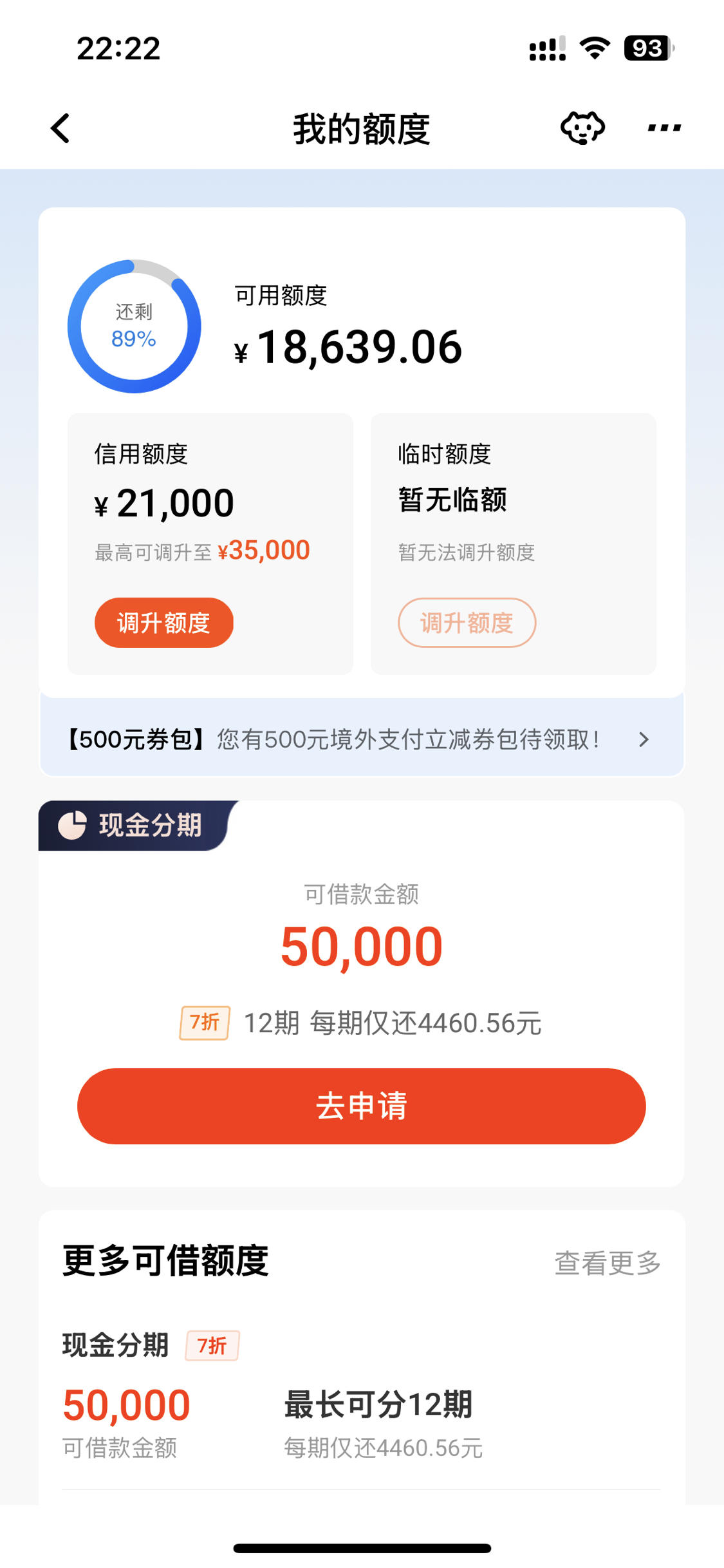Check the Wi-Fi status icon
Viewport: 724px width, 1568px height.
595,48
